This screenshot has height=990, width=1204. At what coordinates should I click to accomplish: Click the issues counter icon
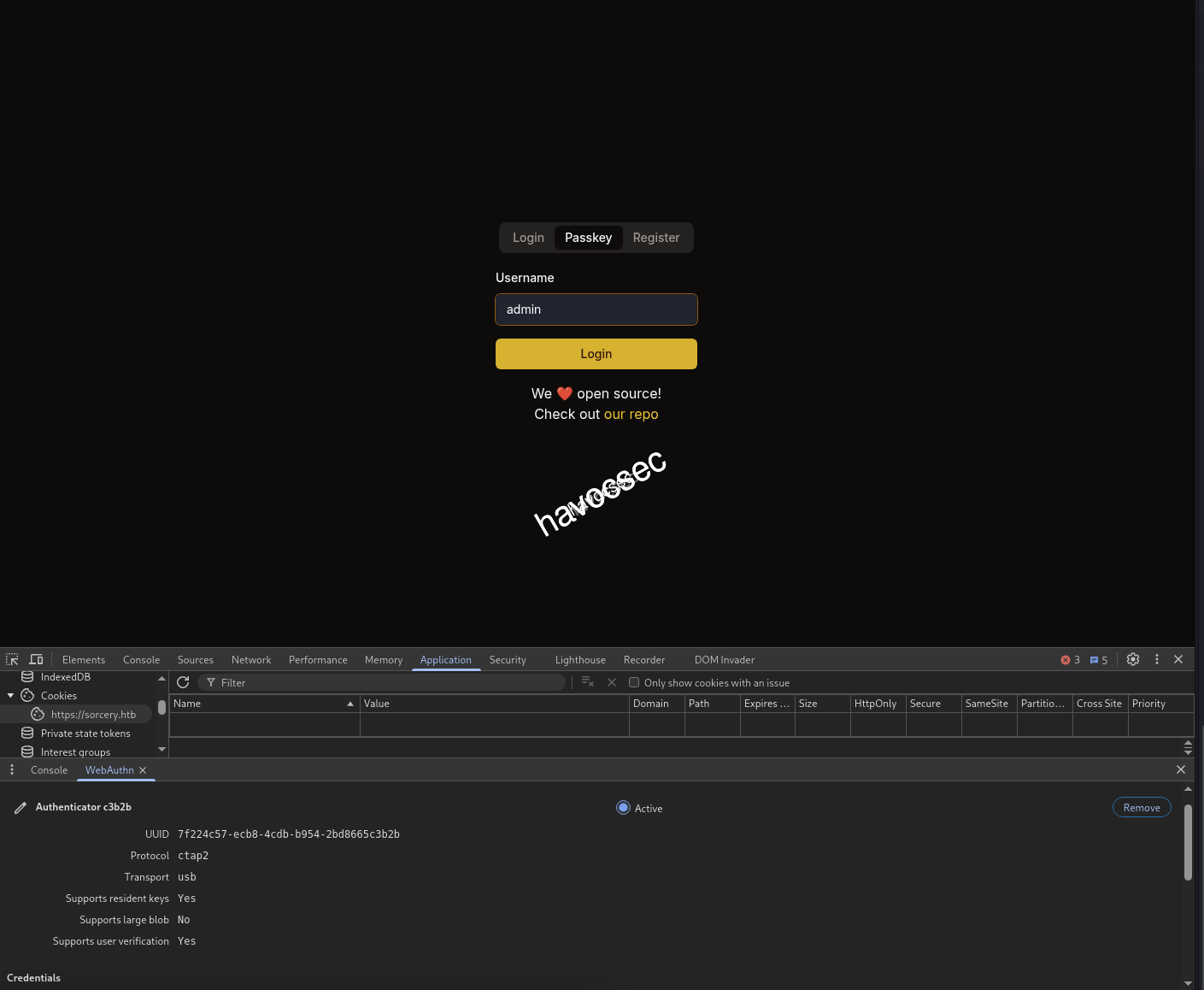point(1095,659)
